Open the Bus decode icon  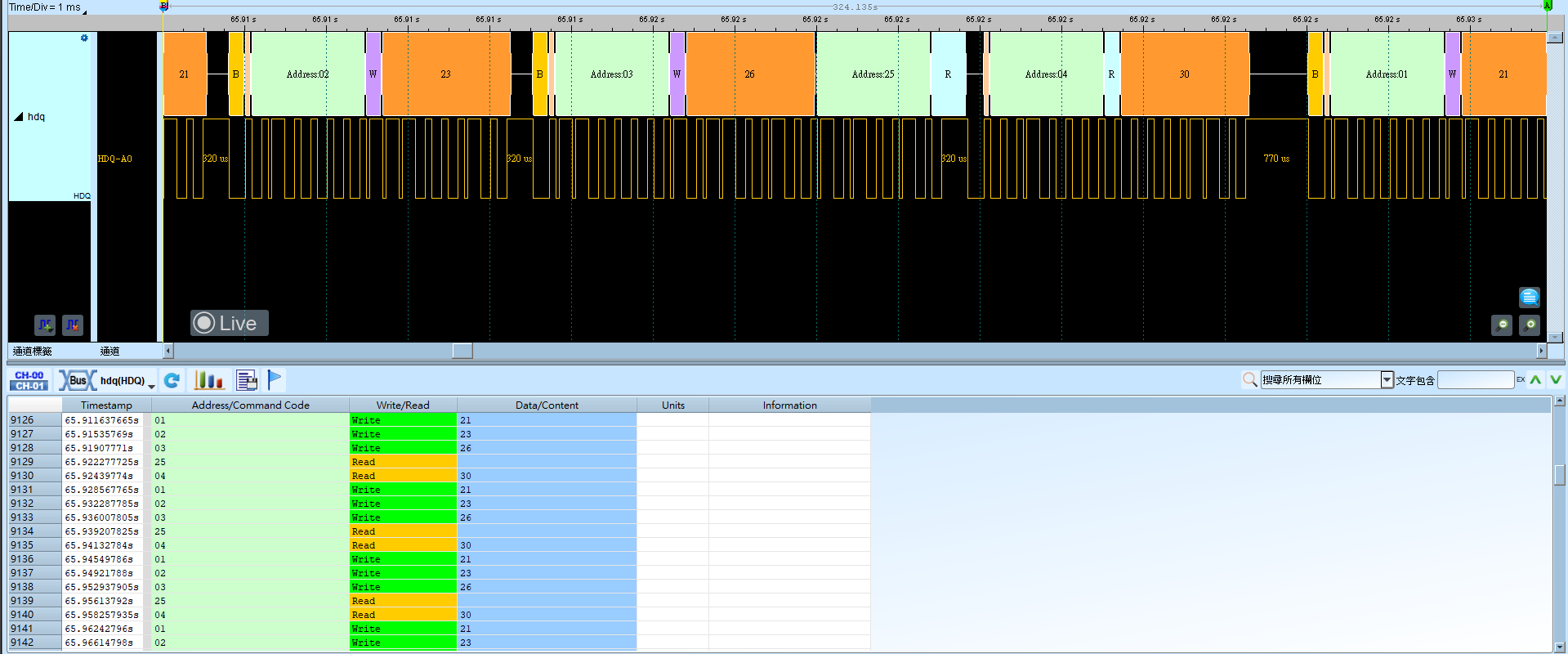coord(77,380)
